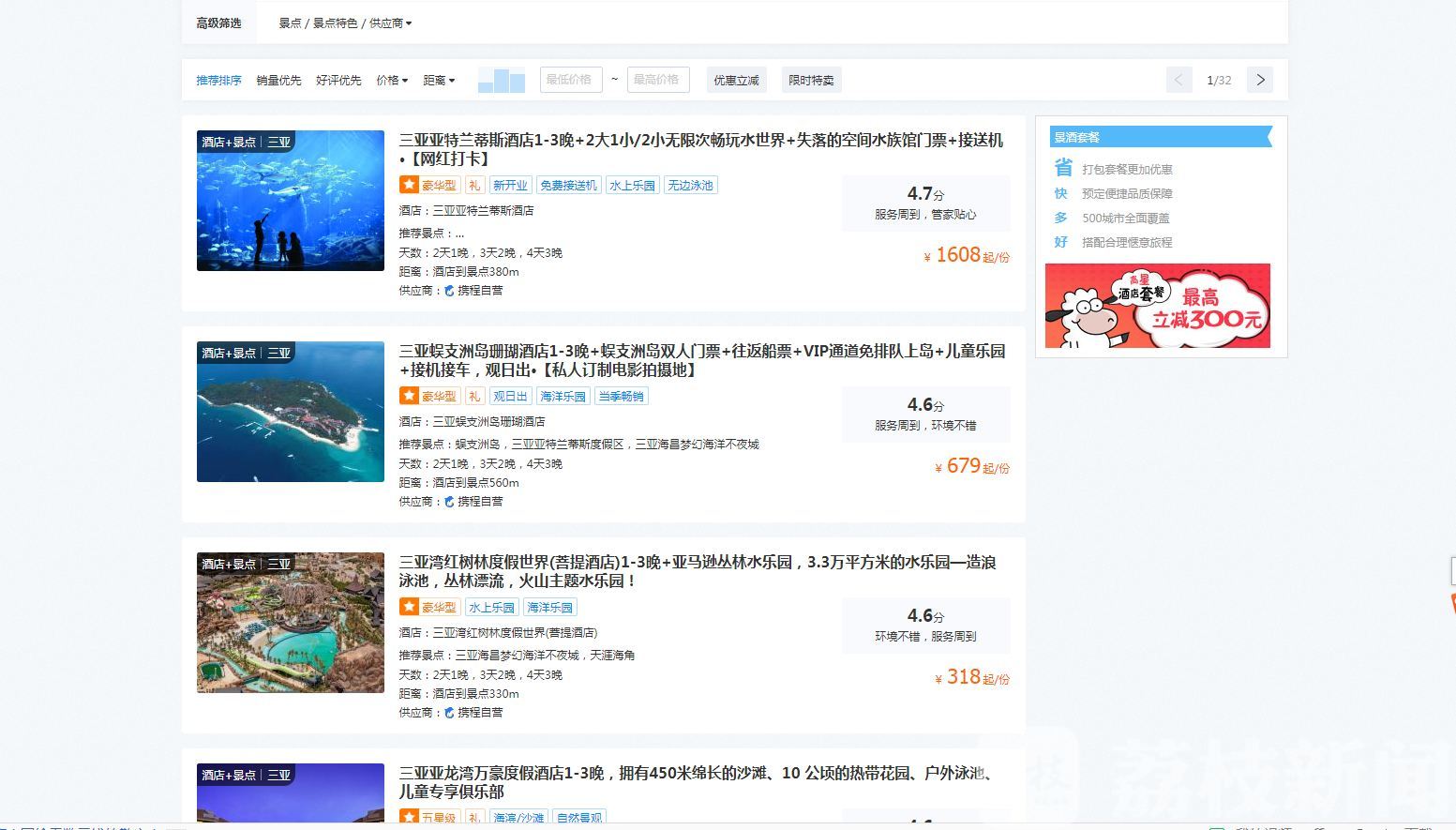Open the 价格 sort dropdown
1456x830 pixels.
click(x=392, y=81)
